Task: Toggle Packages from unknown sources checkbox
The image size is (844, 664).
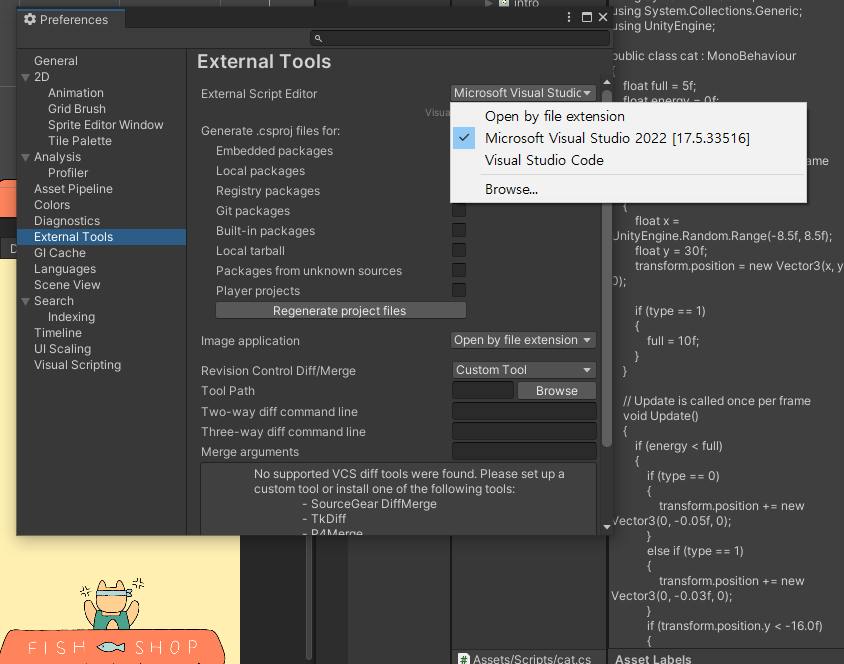Action: pyautogui.click(x=459, y=270)
